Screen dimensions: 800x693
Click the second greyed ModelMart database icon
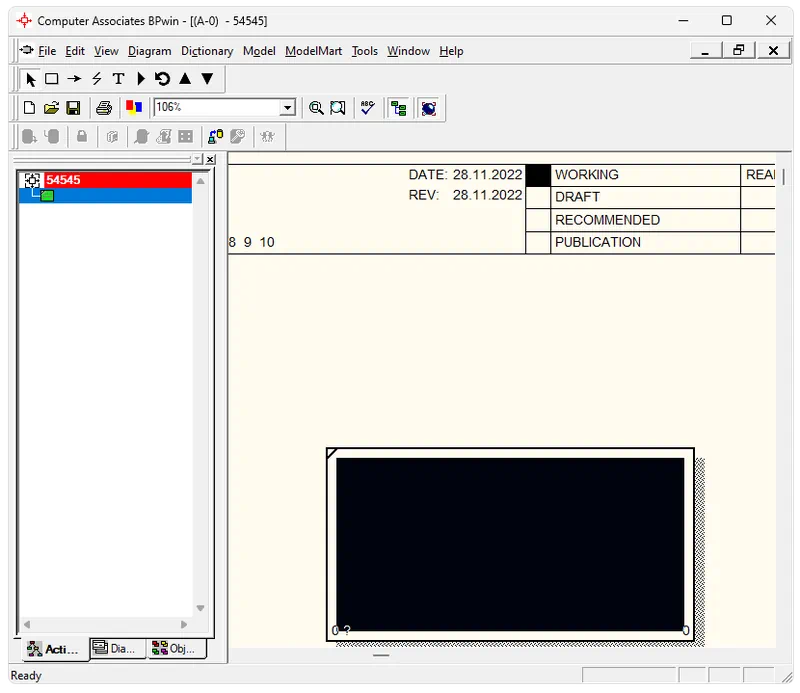pos(52,136)
